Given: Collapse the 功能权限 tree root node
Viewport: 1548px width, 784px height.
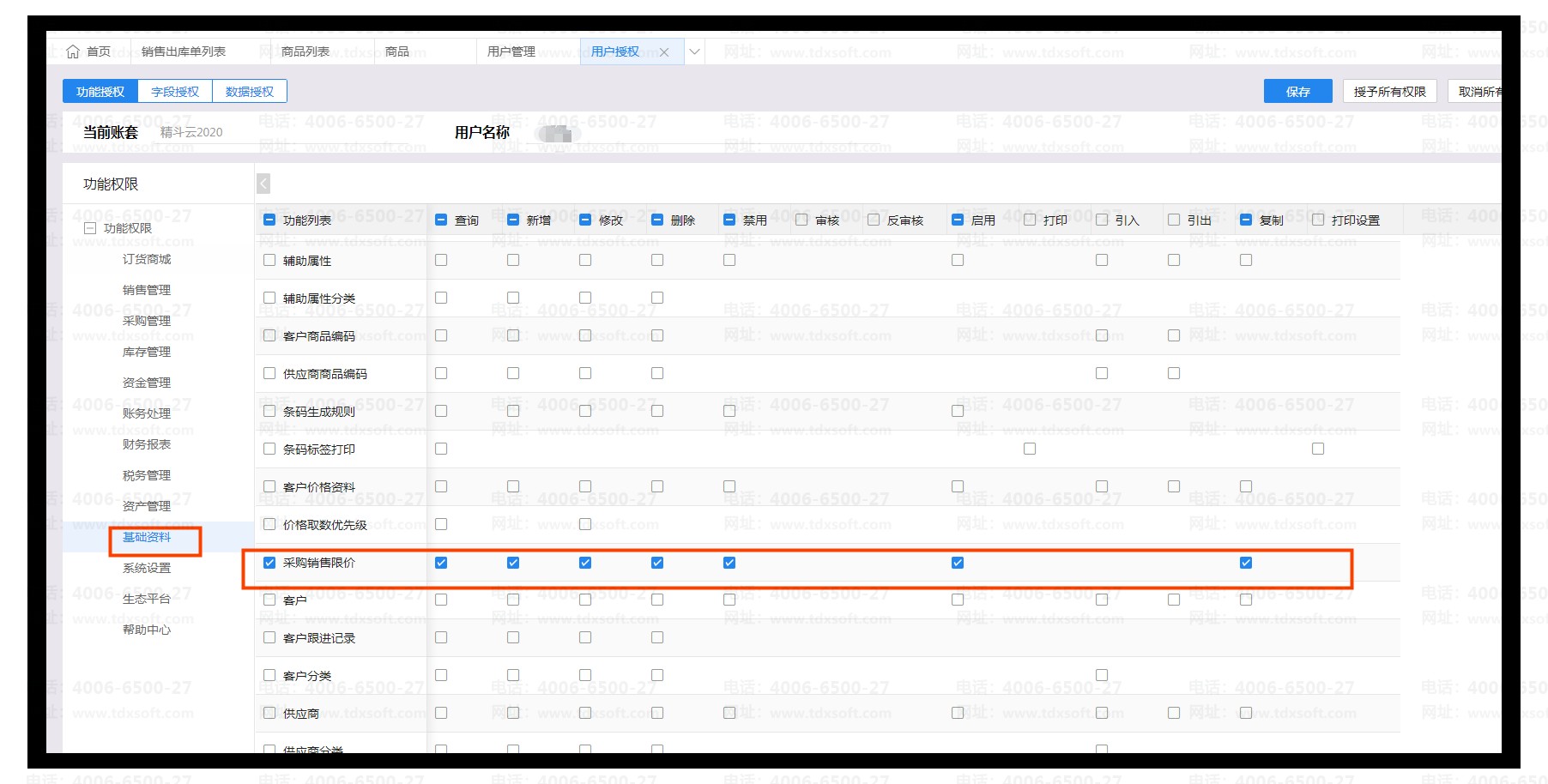Looking at the screenshot, I should [x=90, y=228].
